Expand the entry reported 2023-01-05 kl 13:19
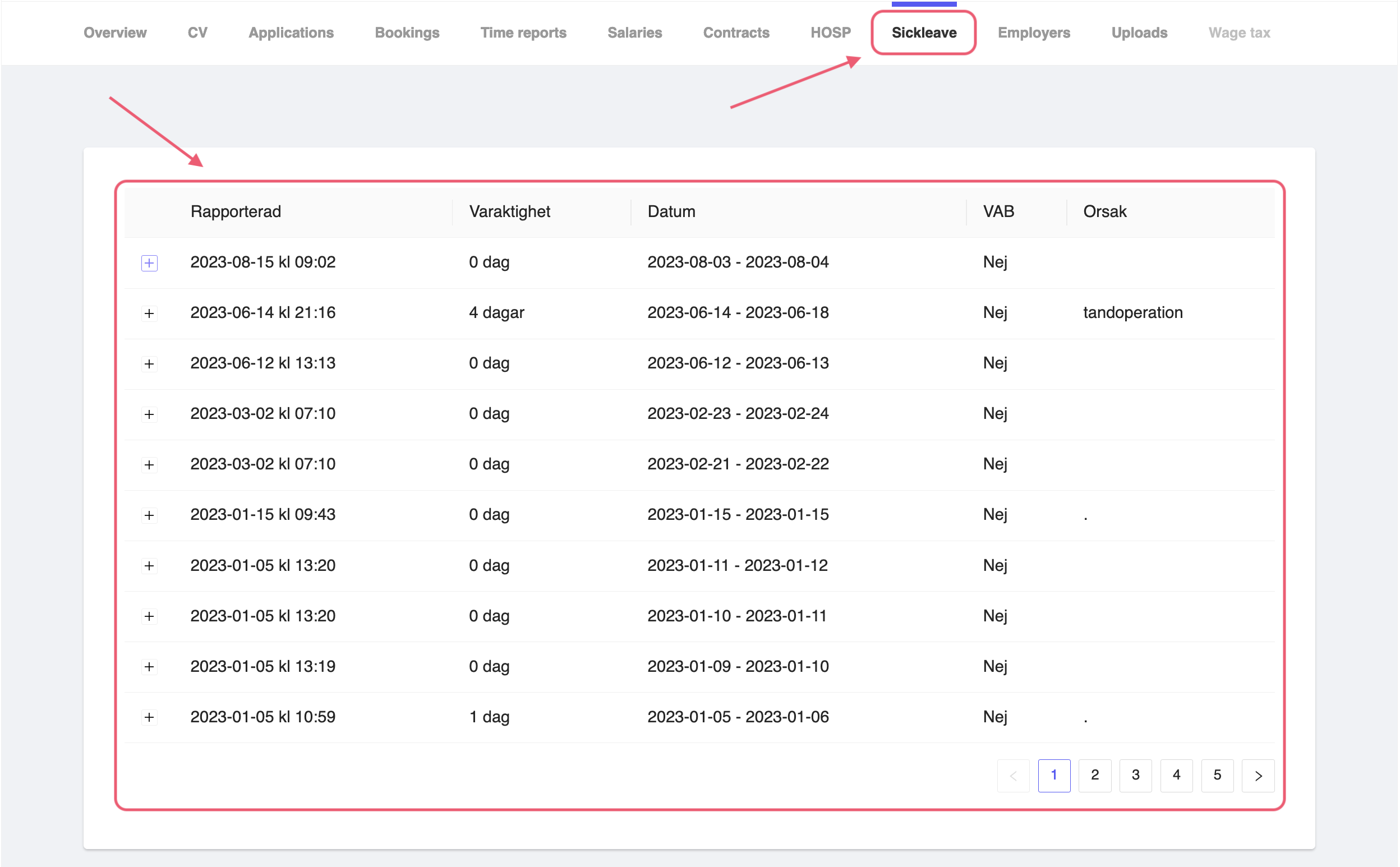 (x=150, y=667)
